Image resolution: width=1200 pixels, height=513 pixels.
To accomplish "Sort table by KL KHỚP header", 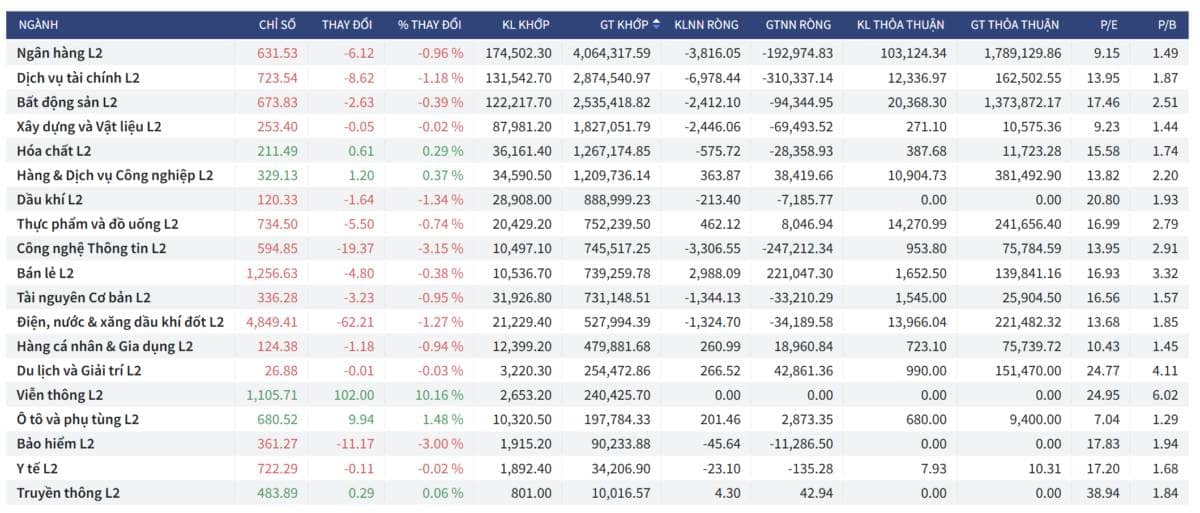I will [526, 24].
